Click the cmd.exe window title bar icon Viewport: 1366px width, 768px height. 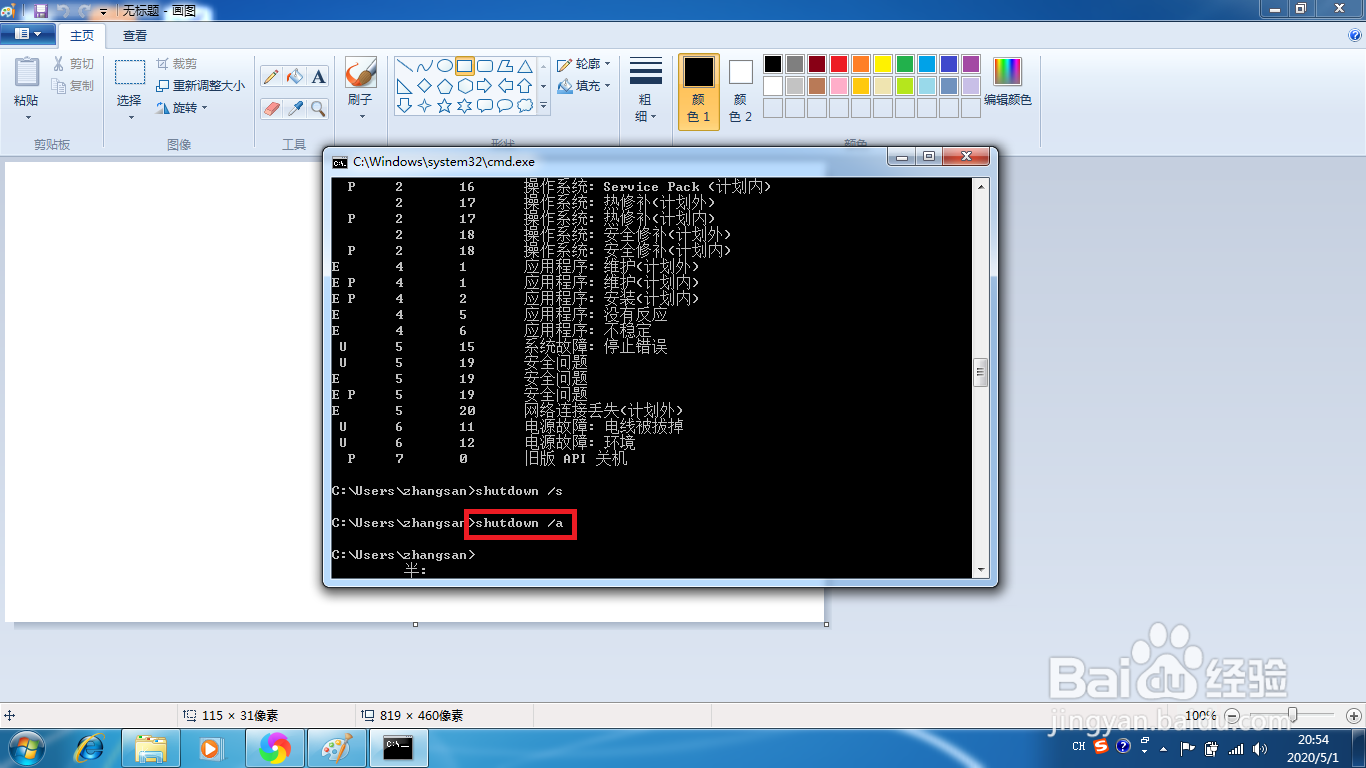(340, 160)
